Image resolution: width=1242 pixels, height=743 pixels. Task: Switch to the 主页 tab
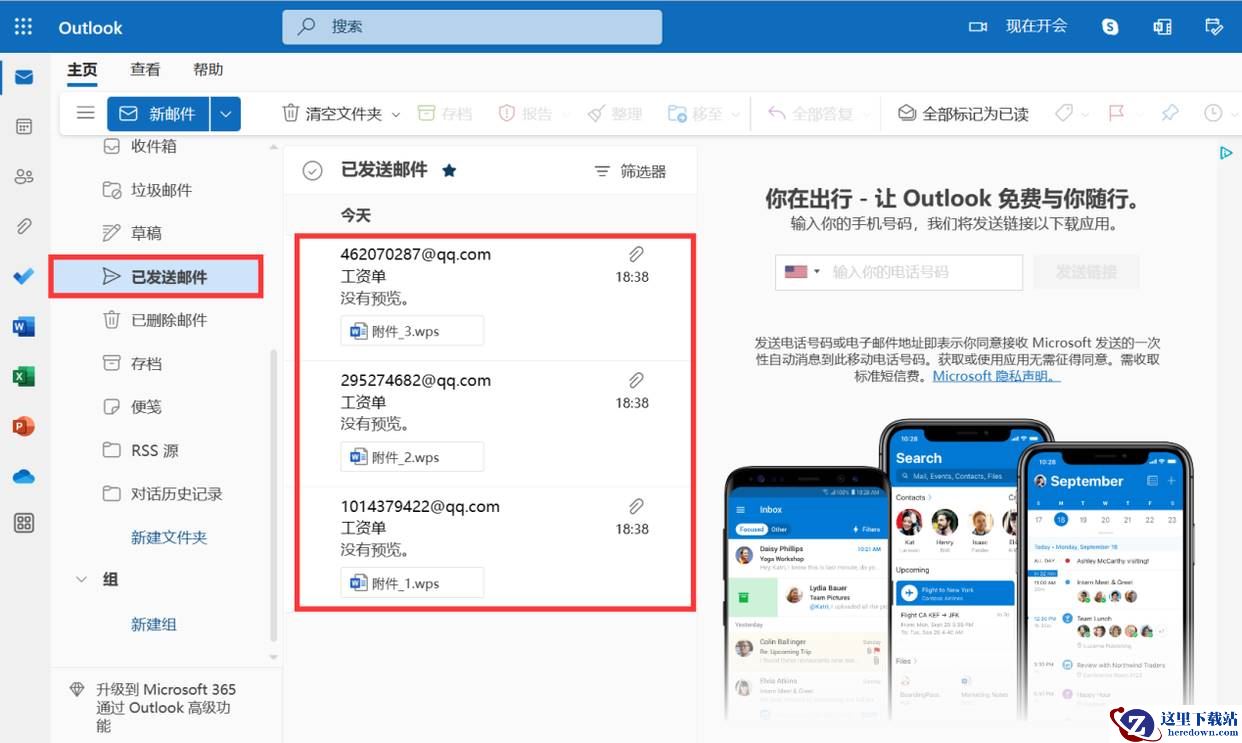tap(82, 70)
